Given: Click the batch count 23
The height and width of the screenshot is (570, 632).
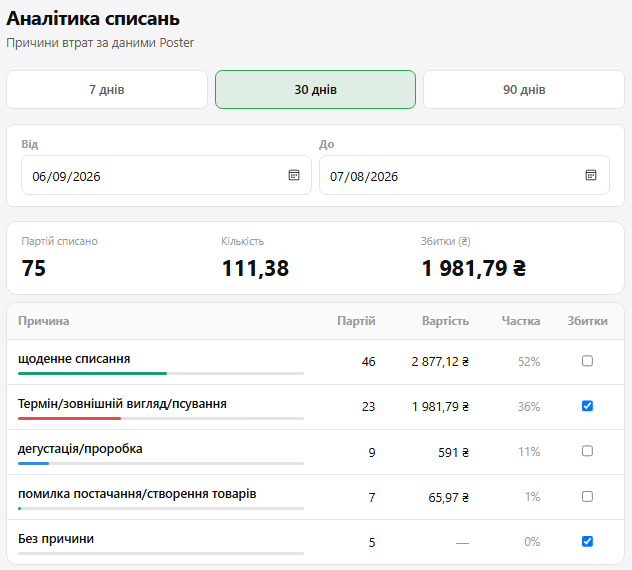Looking at the screenshot, I should click(x=368, y=407).
